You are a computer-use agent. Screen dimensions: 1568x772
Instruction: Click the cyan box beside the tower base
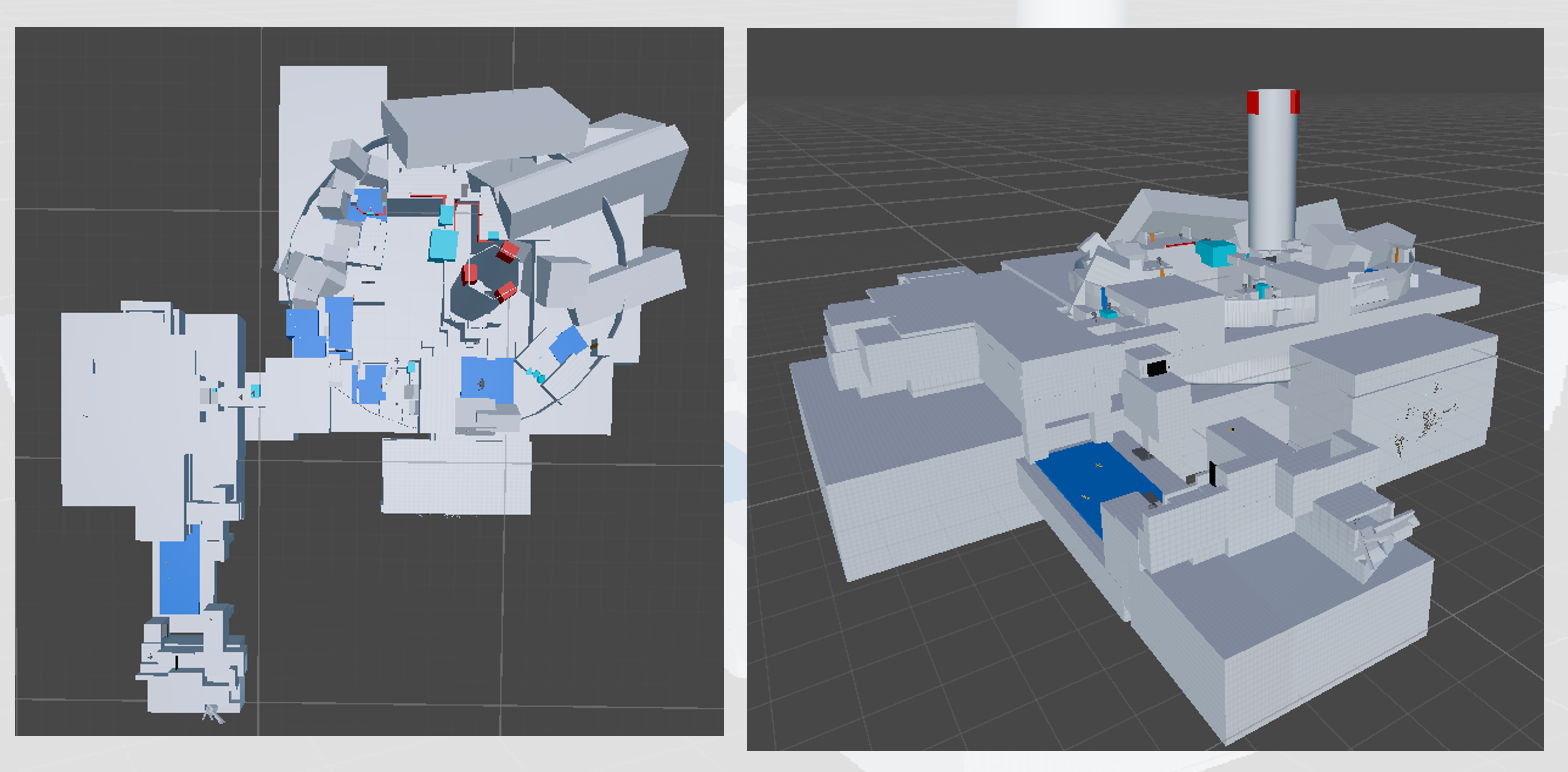1215,254
